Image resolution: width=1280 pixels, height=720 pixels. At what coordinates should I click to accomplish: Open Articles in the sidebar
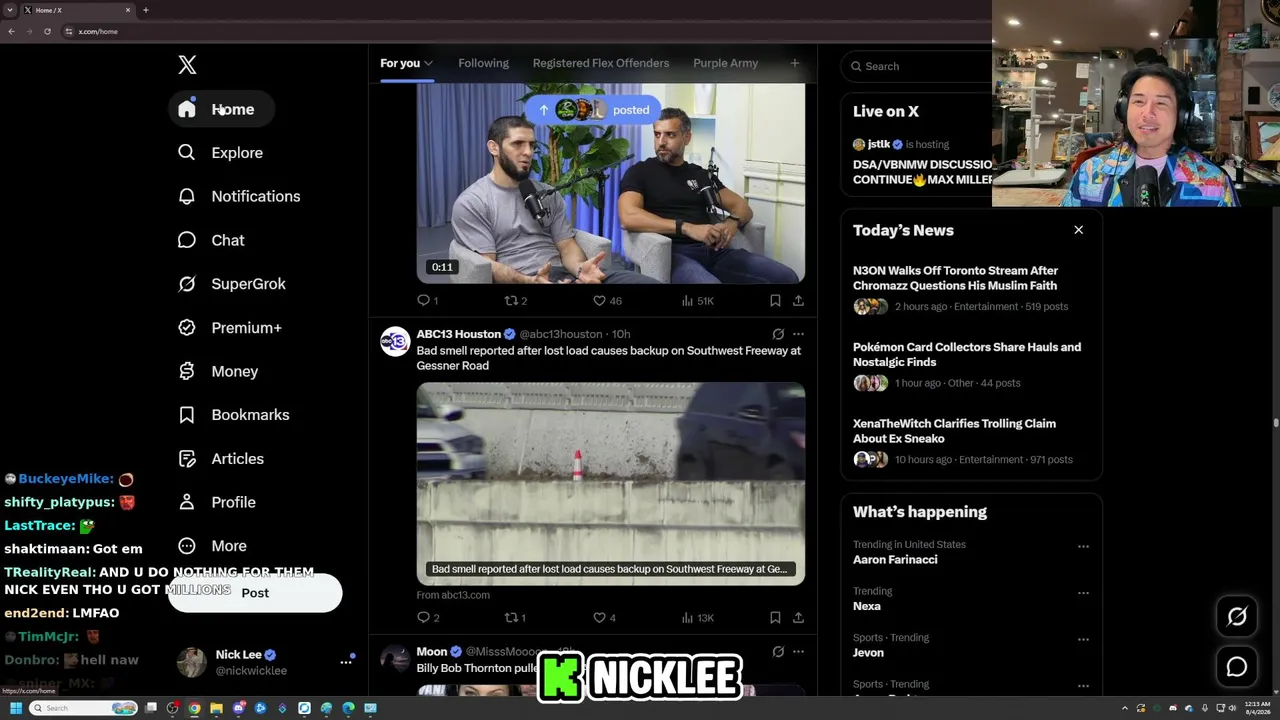(221, 459)
